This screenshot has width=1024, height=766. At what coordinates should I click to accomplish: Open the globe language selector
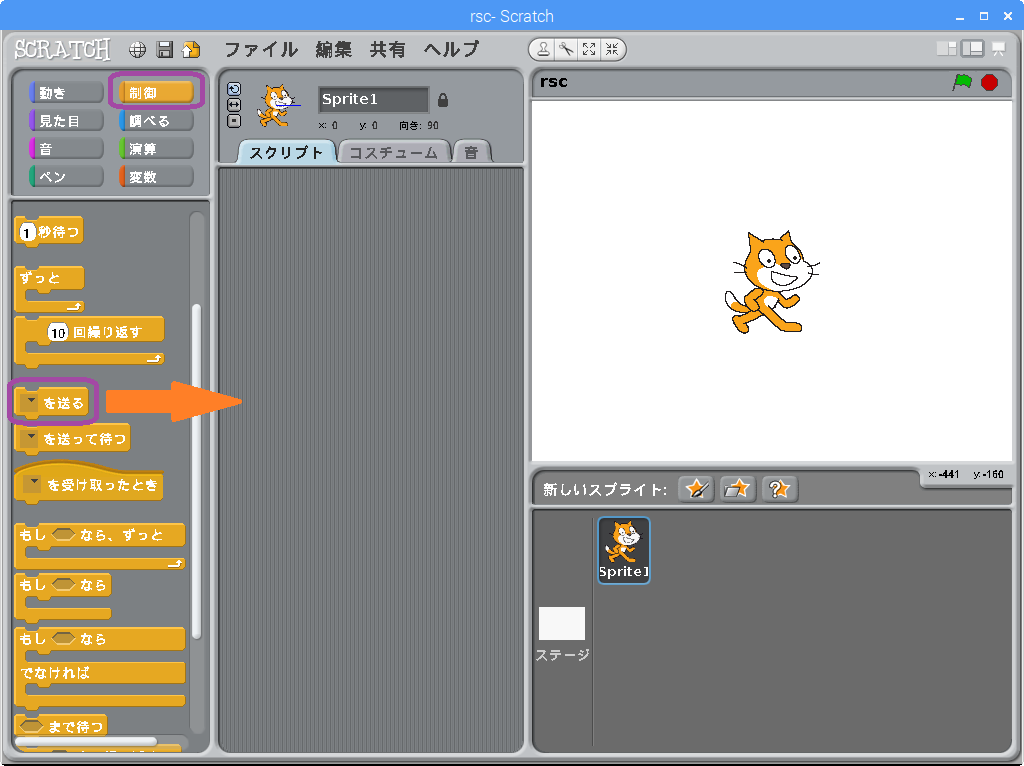pos(138,50)
